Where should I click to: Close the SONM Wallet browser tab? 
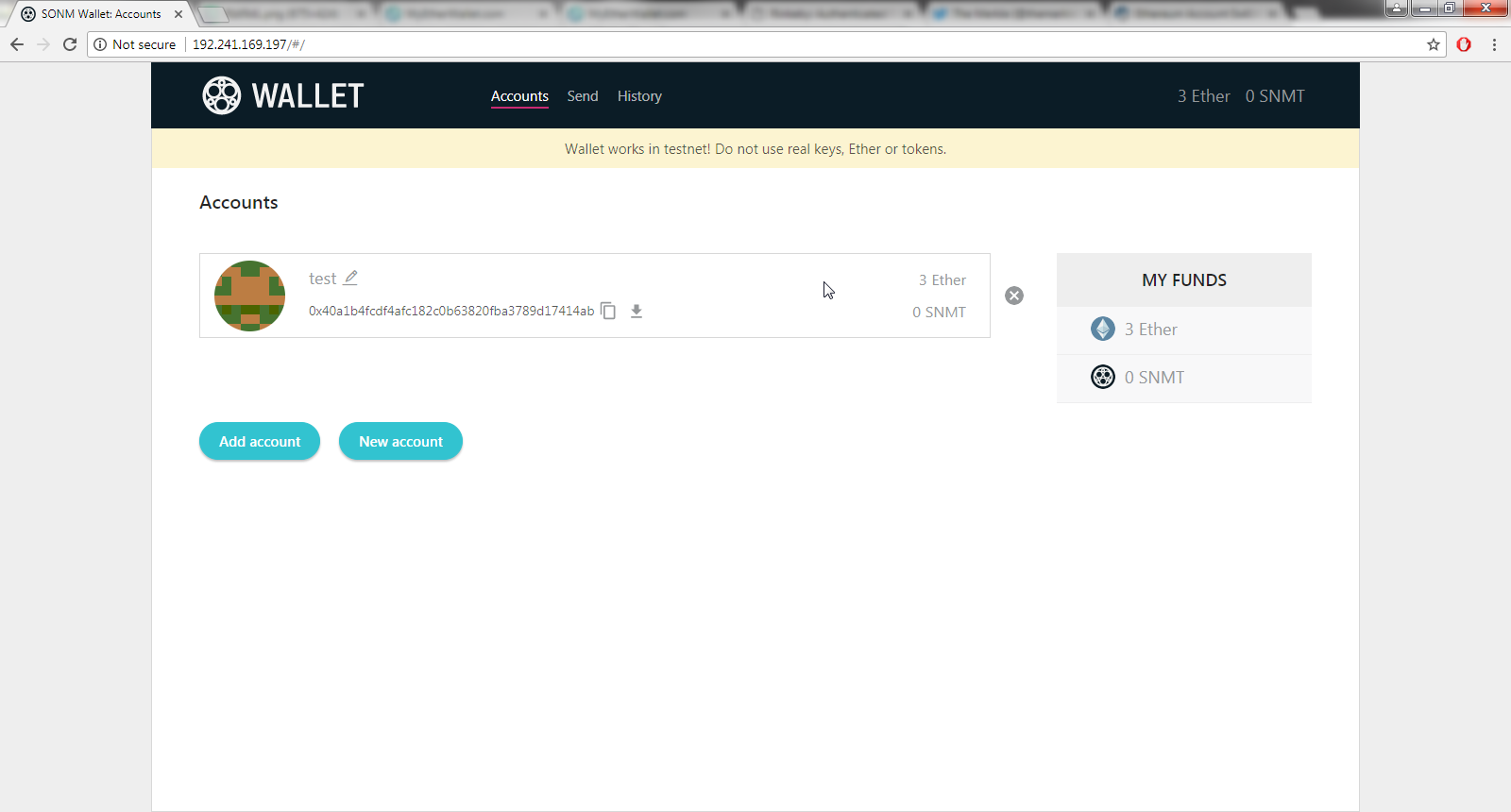[x=178, y=14]
